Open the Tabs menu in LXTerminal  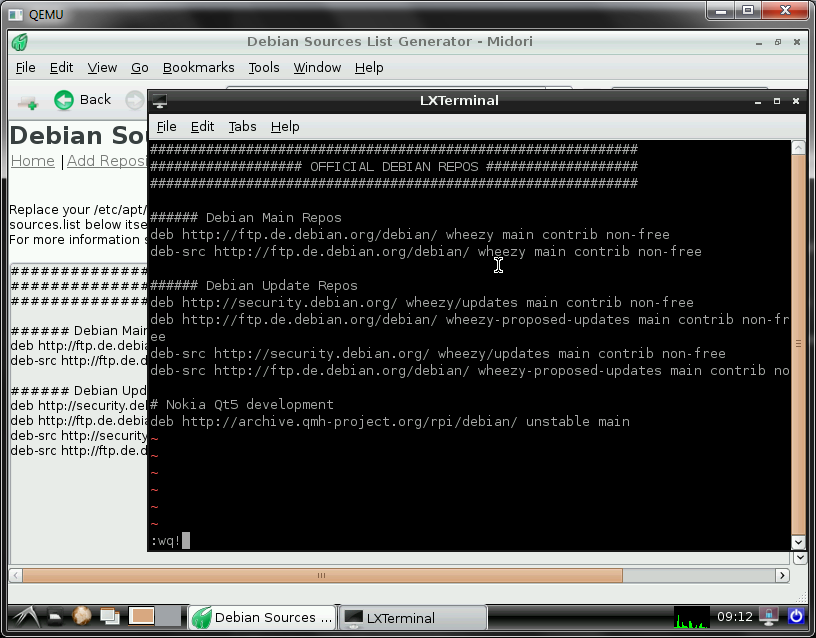click(243, 126)
